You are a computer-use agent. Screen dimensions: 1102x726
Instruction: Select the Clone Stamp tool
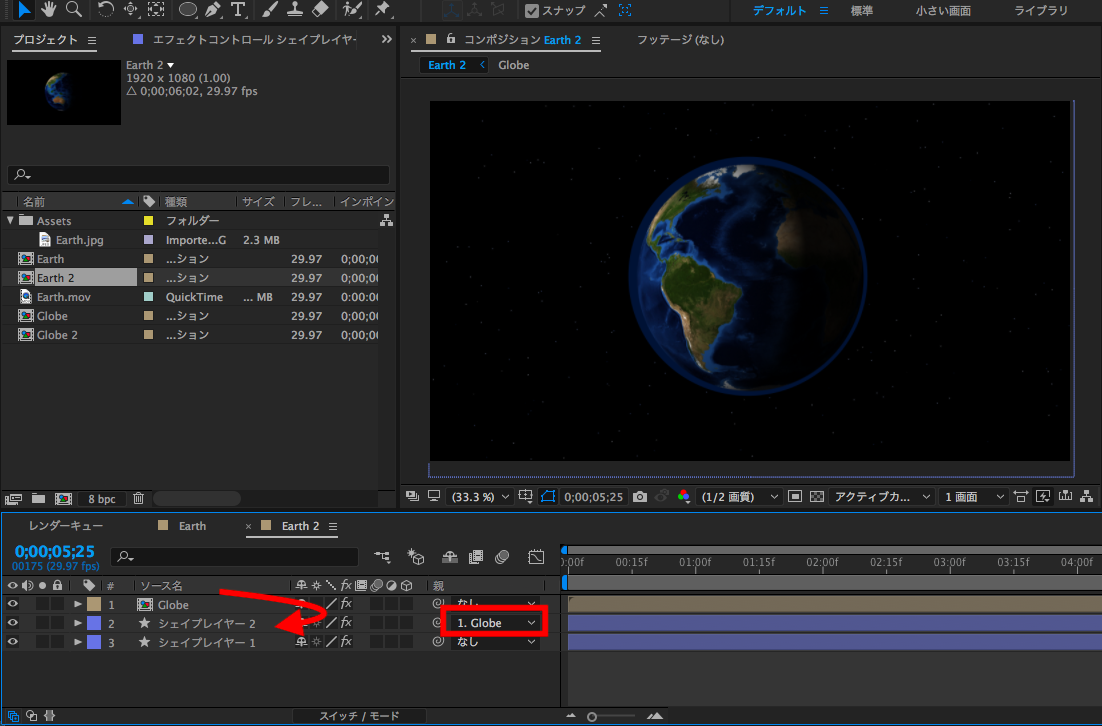[294, 10]
